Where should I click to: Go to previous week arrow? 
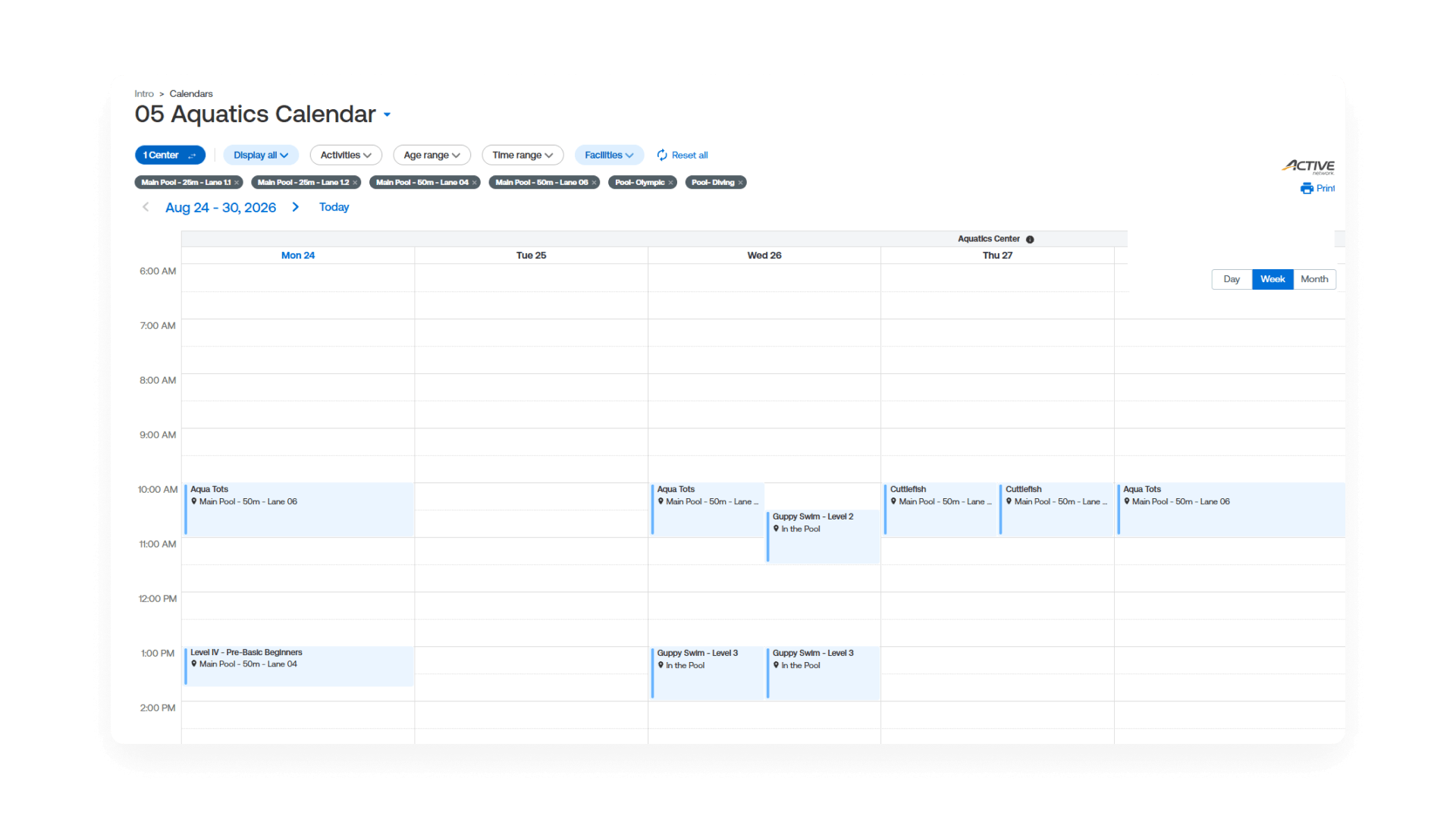point(146,207)
